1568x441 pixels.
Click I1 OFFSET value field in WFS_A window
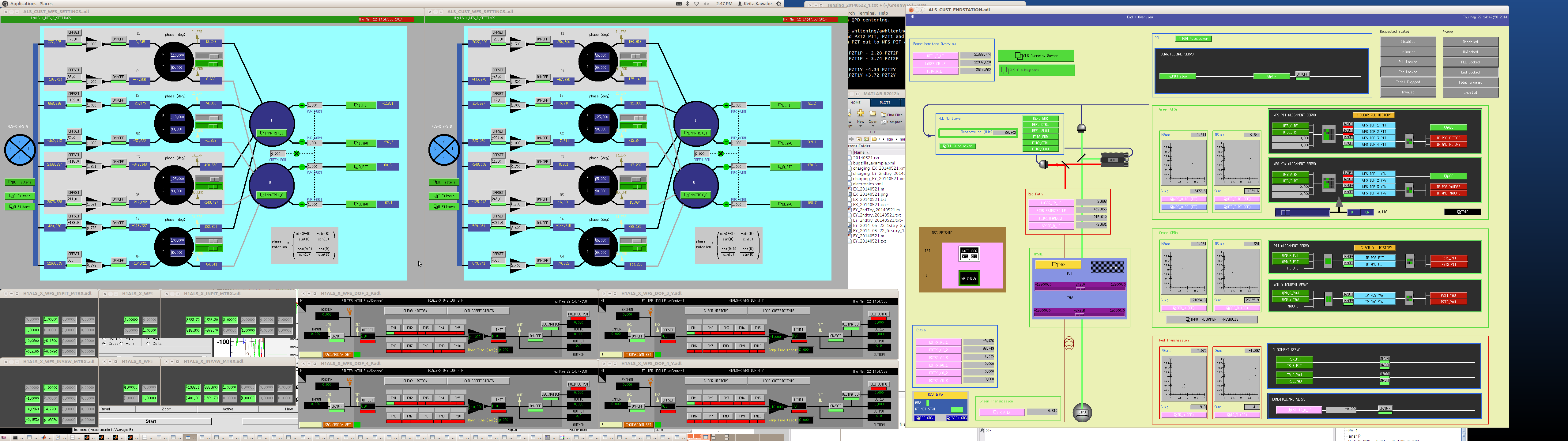click(x=73, y=39)
